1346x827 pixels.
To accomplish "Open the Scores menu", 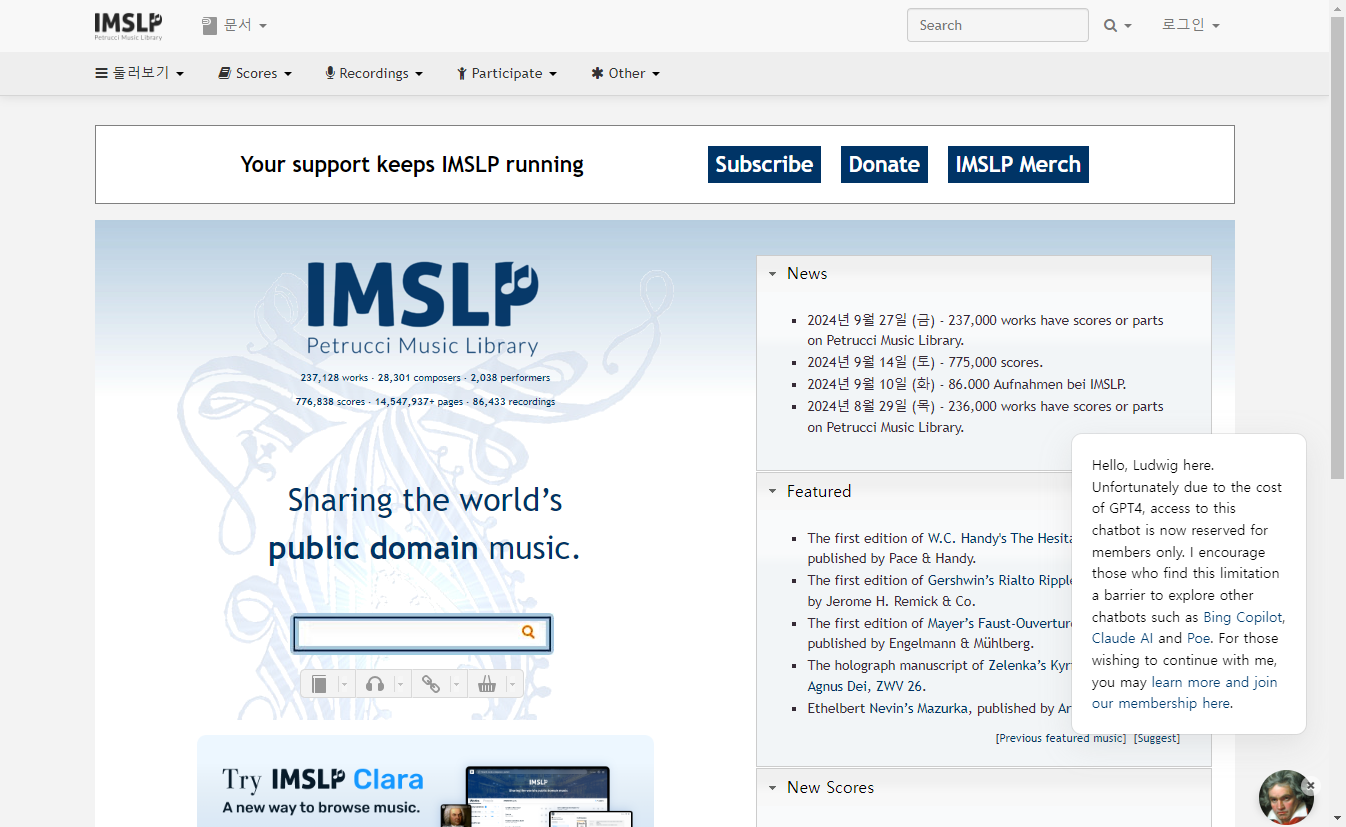I will point(255,73).
